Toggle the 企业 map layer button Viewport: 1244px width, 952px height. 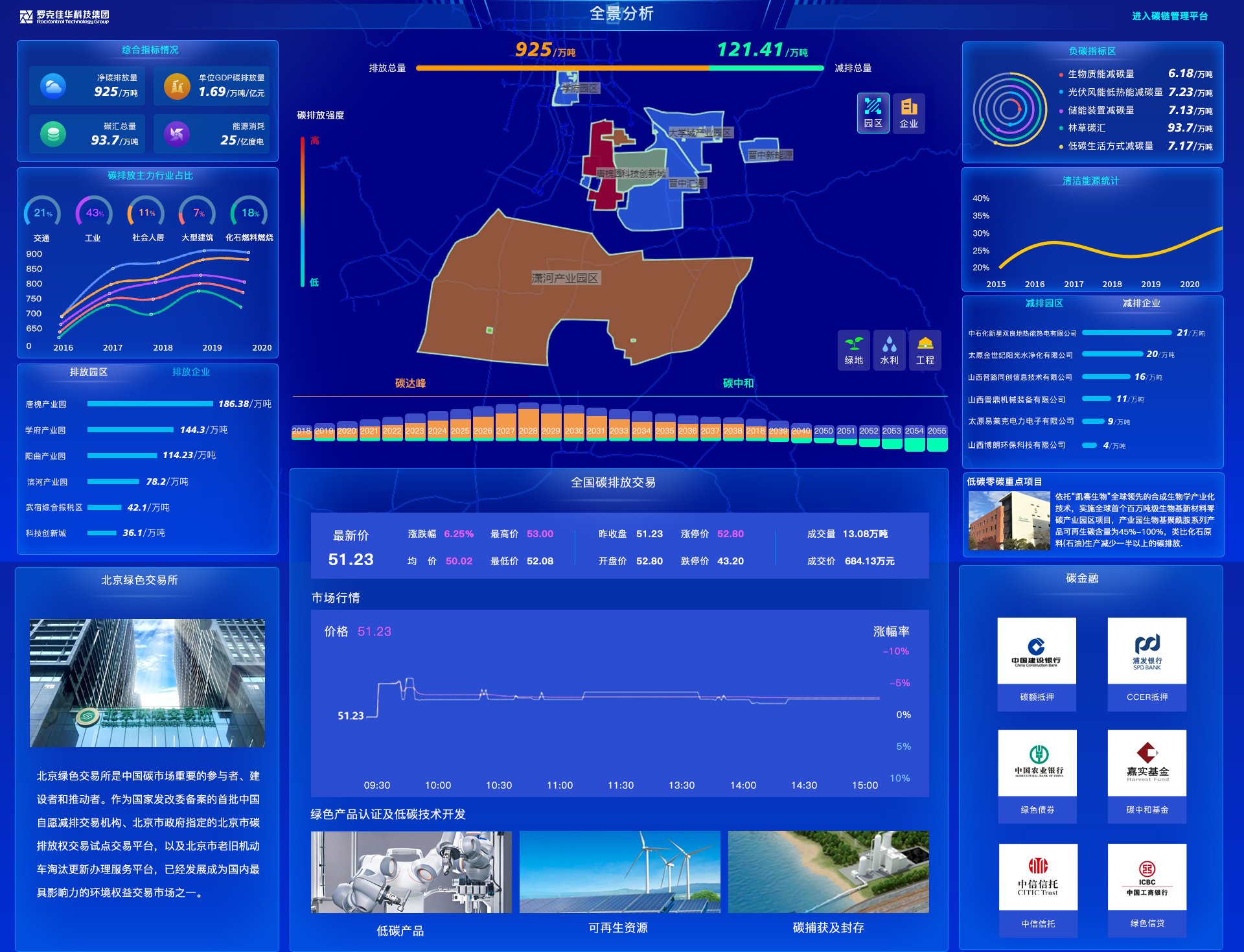tap(908, 113)
